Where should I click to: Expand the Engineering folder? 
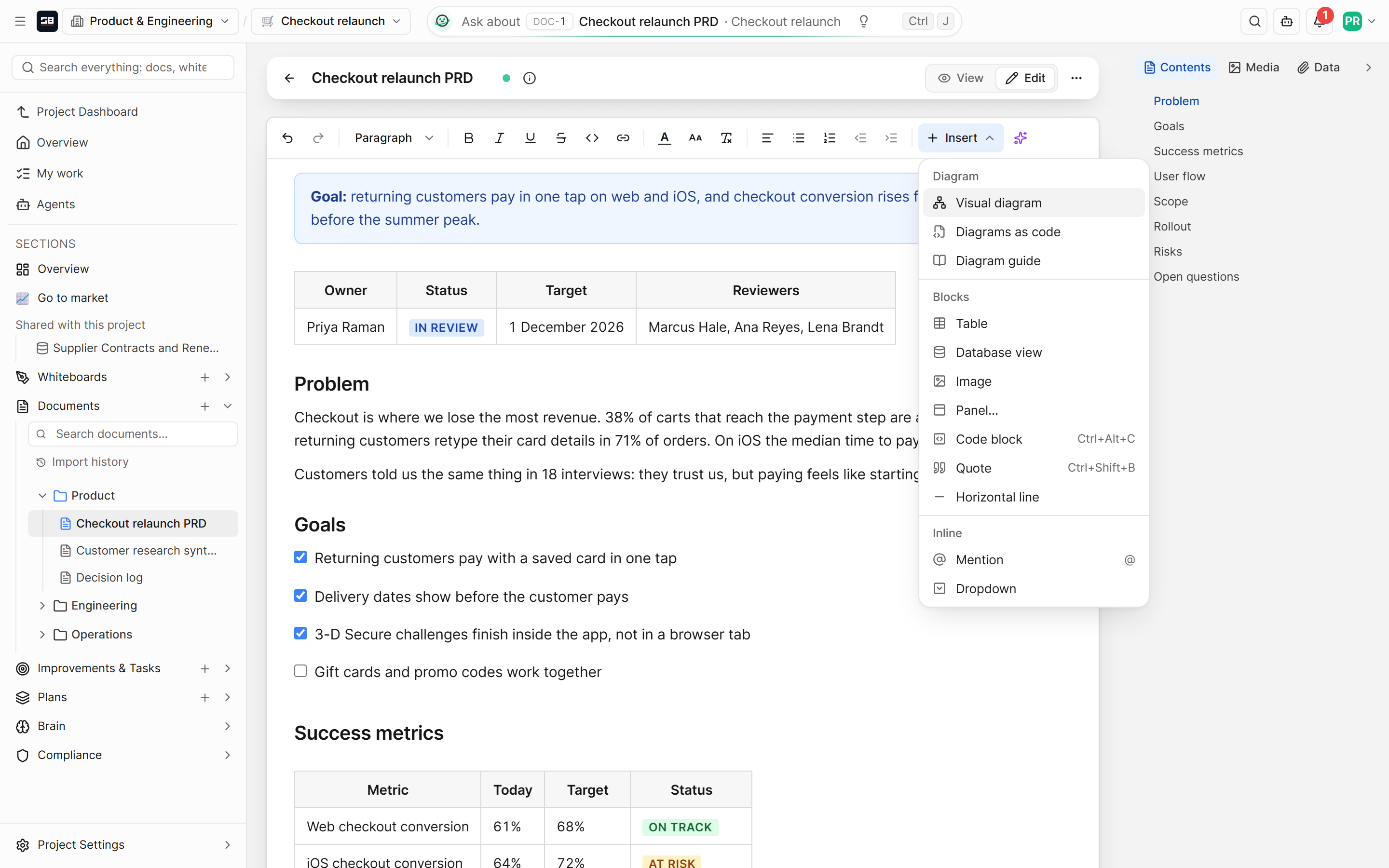[x=42, y=606]
